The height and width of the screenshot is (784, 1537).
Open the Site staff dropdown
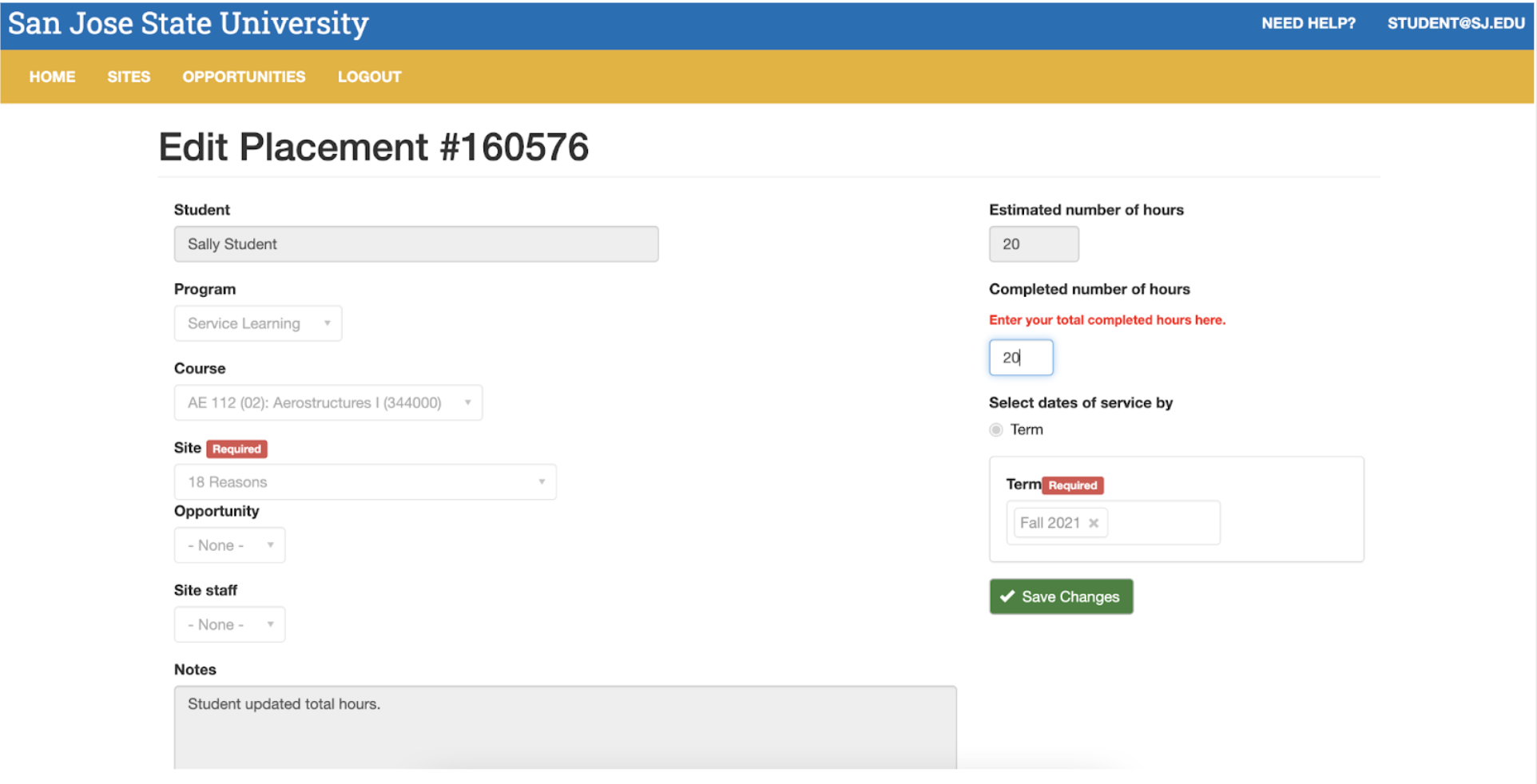(x=229, y=624)
